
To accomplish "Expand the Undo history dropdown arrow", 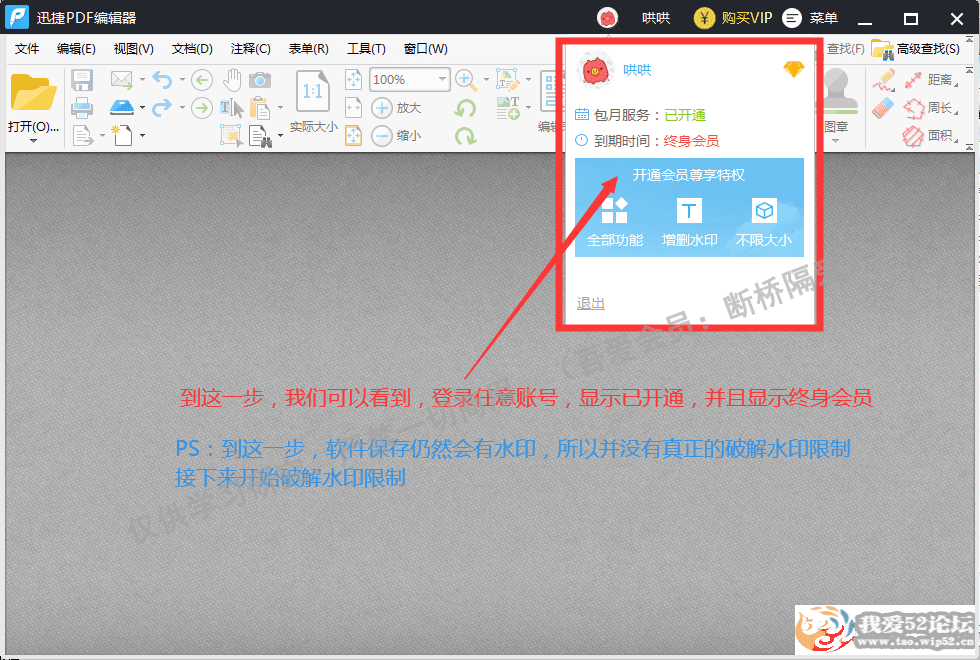I will 182,79.
